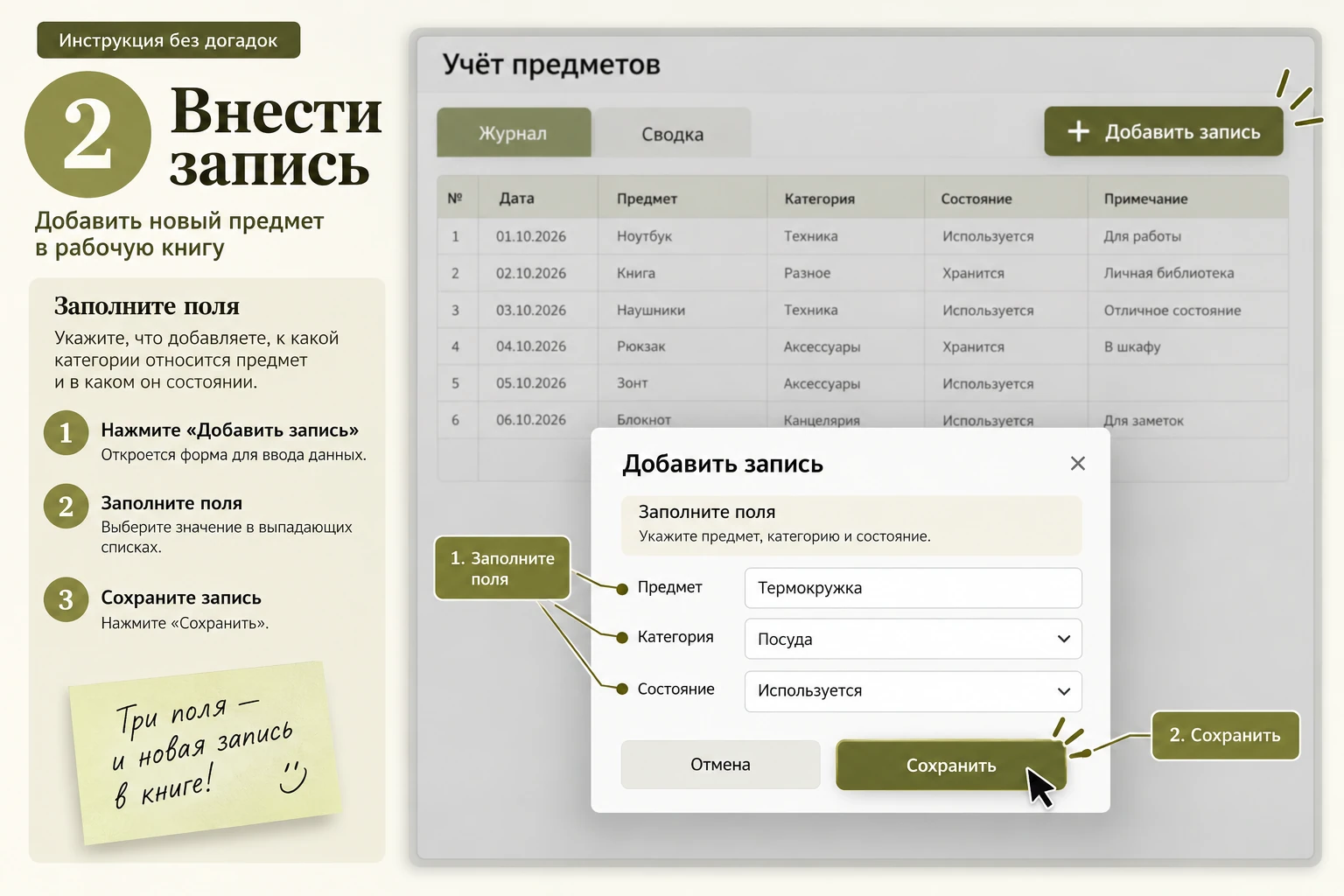Expand the Состояние dropdown arrow

tap(1064, 691)
